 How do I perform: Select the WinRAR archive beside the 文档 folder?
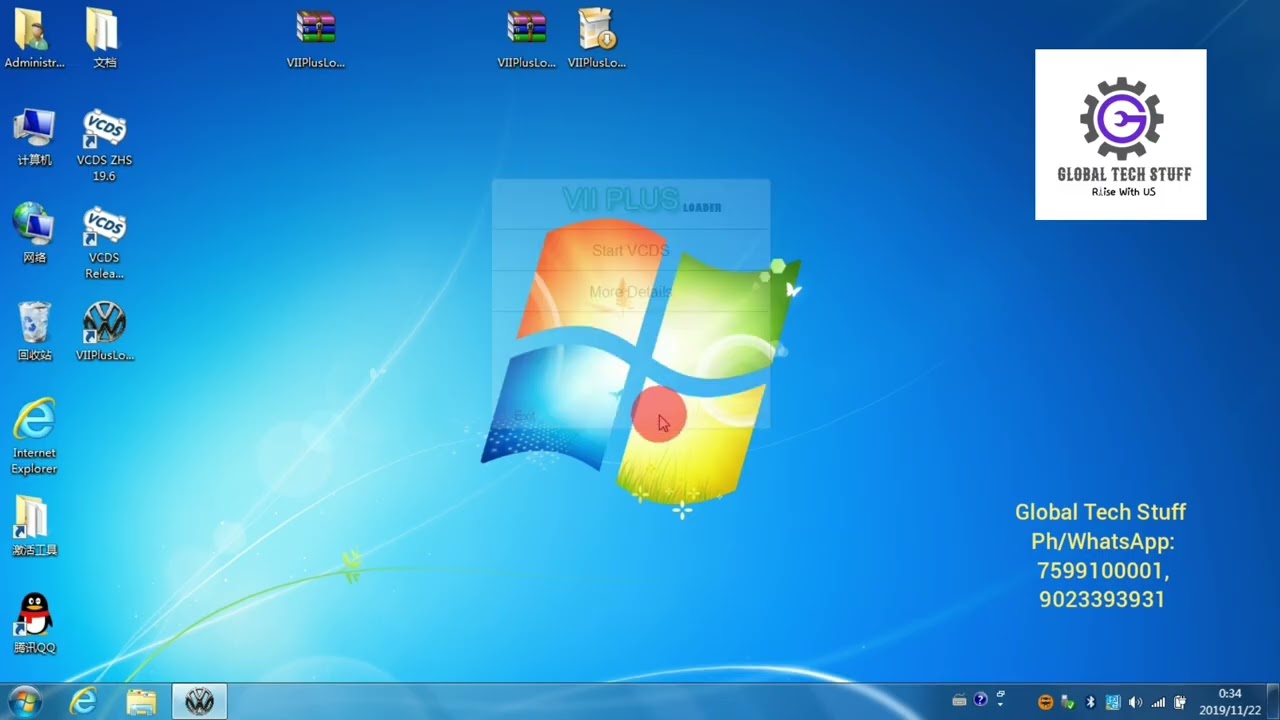point(316,39)
